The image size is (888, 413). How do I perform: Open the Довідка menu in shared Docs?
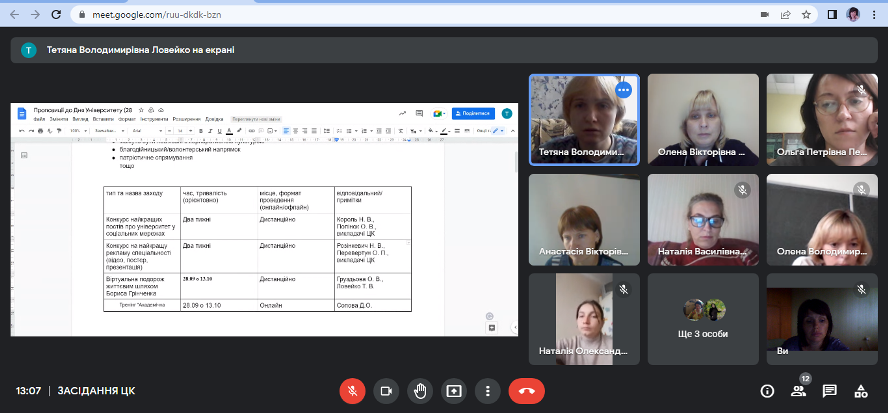[214, 119]
